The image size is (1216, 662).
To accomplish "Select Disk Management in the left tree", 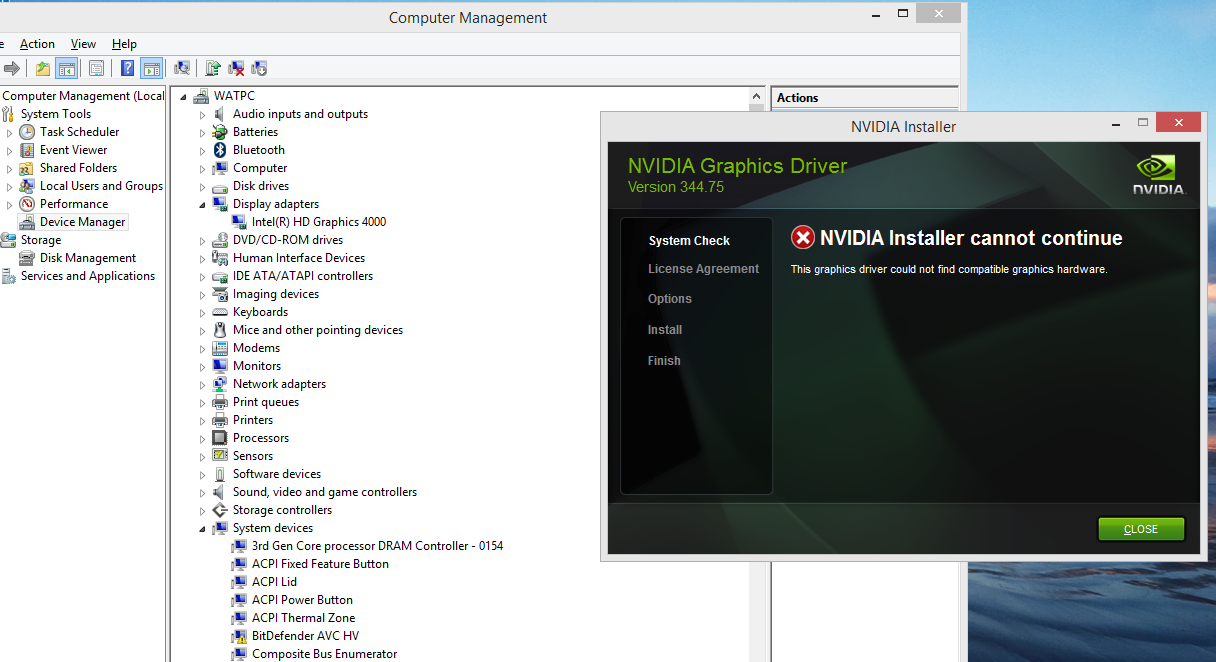I will [x=88, y=258].
